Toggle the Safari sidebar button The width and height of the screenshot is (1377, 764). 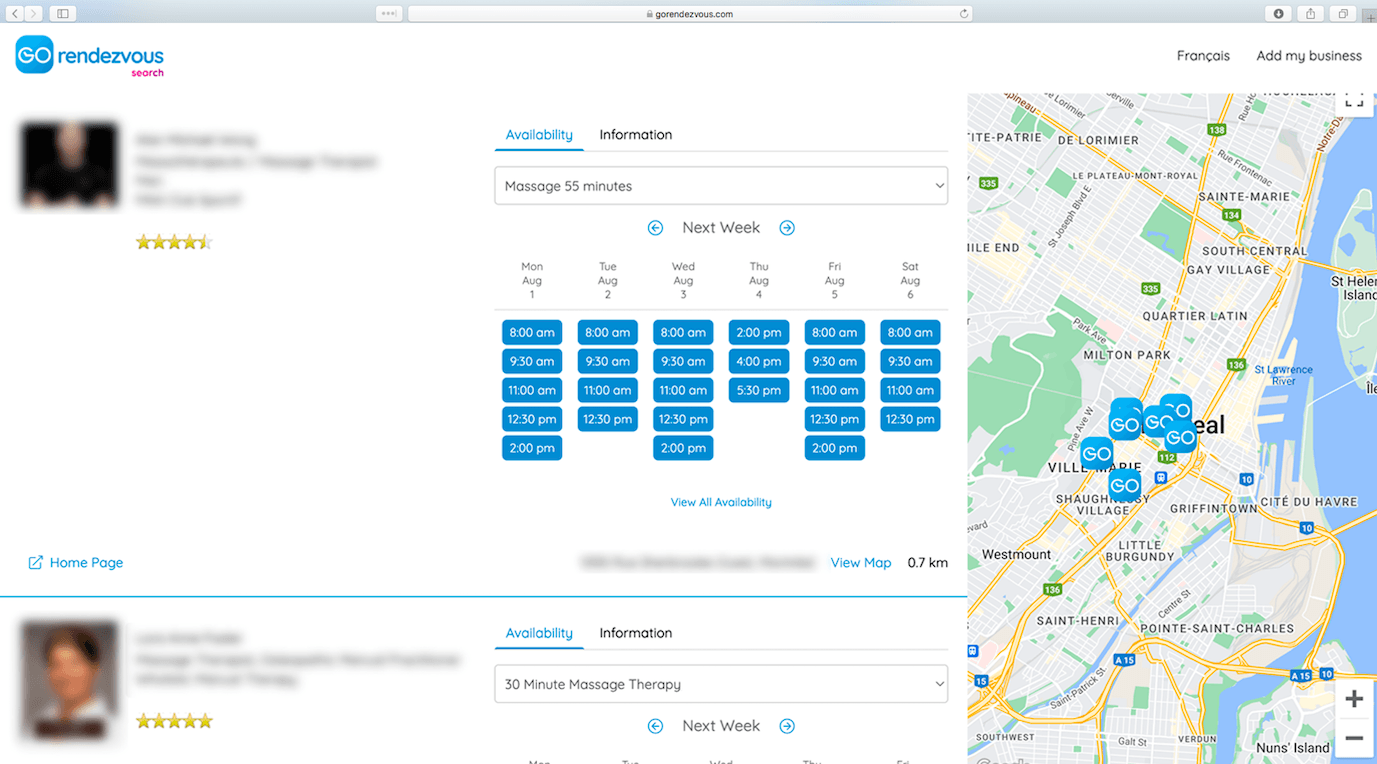point(63,14)
